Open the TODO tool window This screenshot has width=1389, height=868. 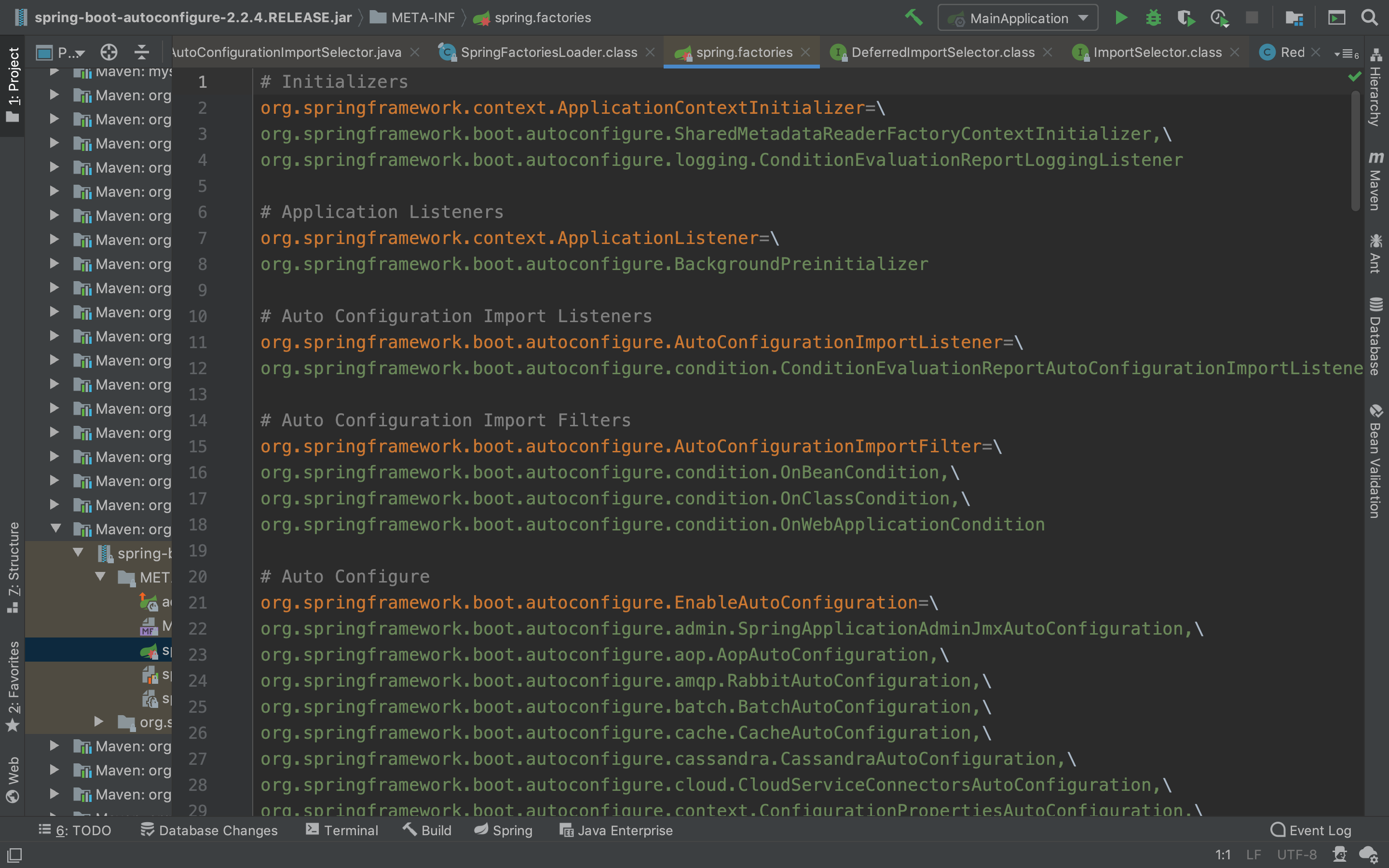click(x=75, y=830)
